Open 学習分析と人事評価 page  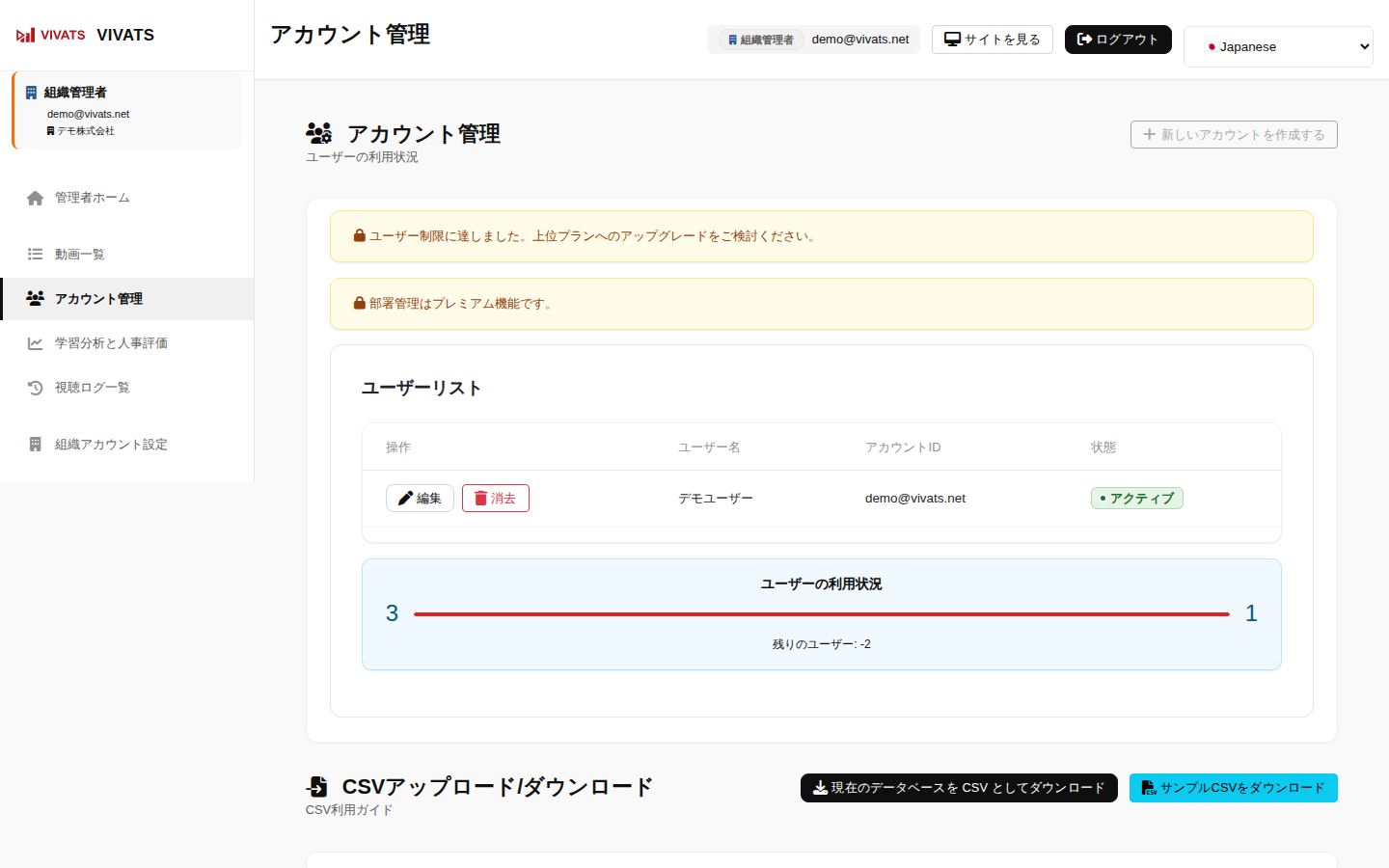[x=127, y=343]
